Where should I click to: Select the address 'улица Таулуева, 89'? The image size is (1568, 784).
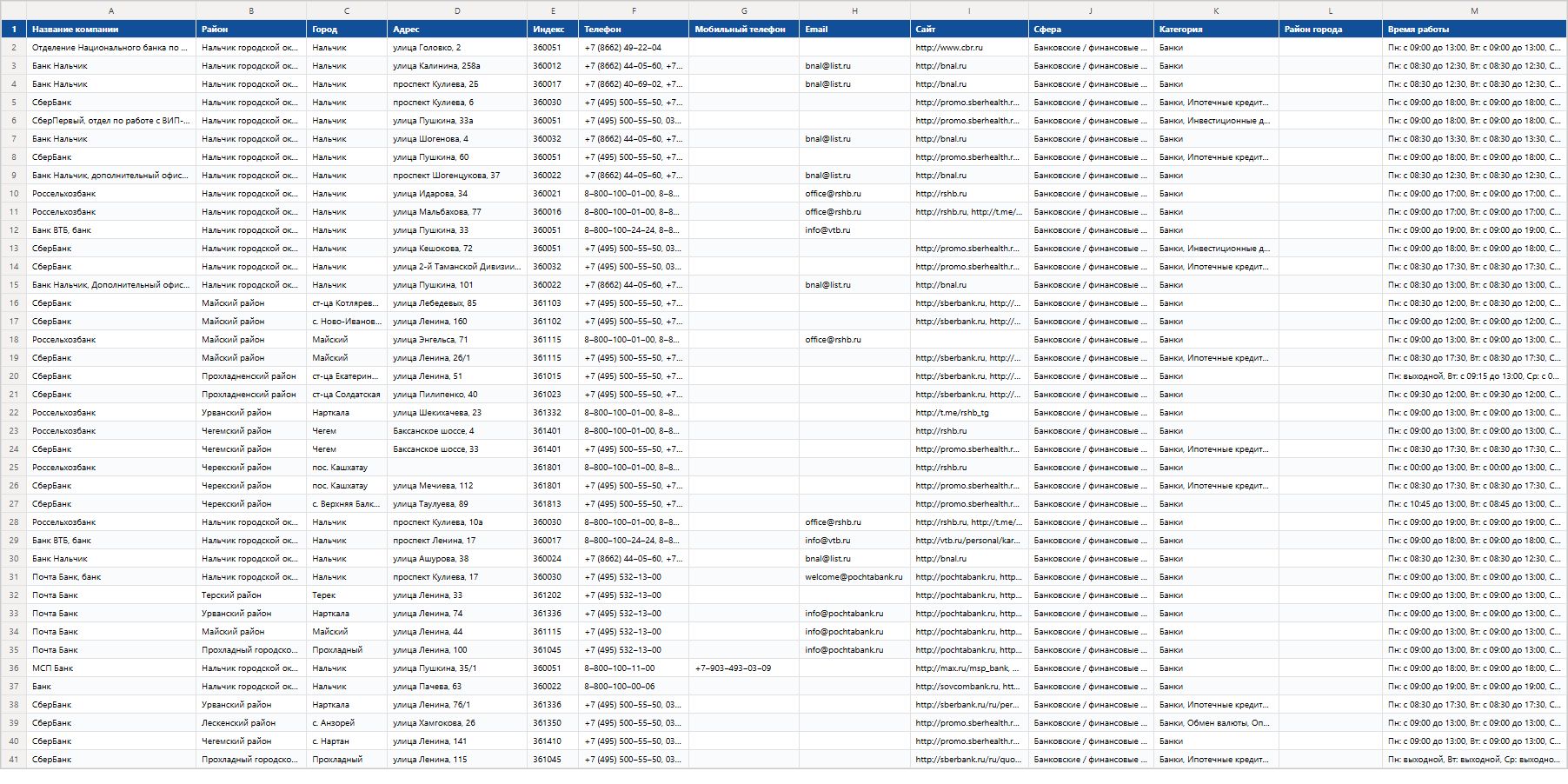457,504
